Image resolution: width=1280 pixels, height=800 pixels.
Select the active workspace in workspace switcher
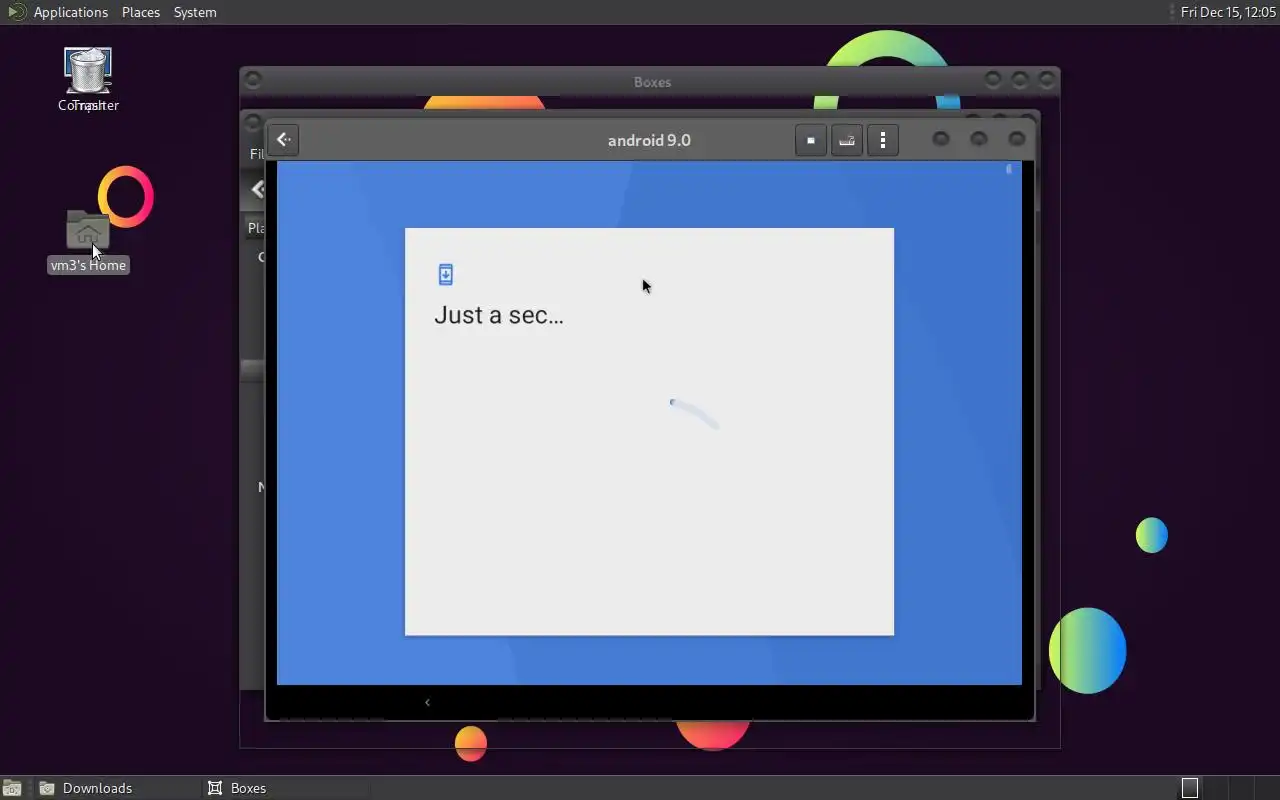point(1190,788)
